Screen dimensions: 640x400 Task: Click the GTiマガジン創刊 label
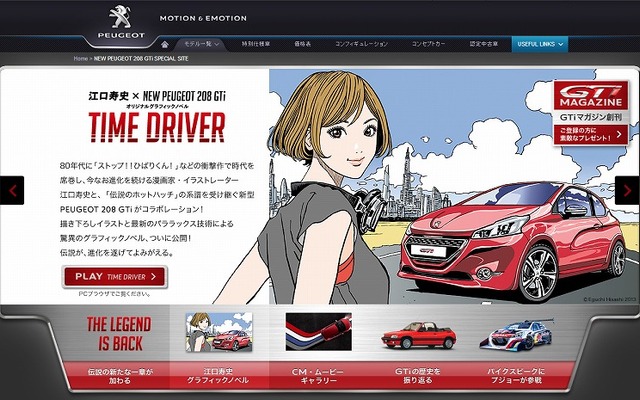[x=591, y=117]
